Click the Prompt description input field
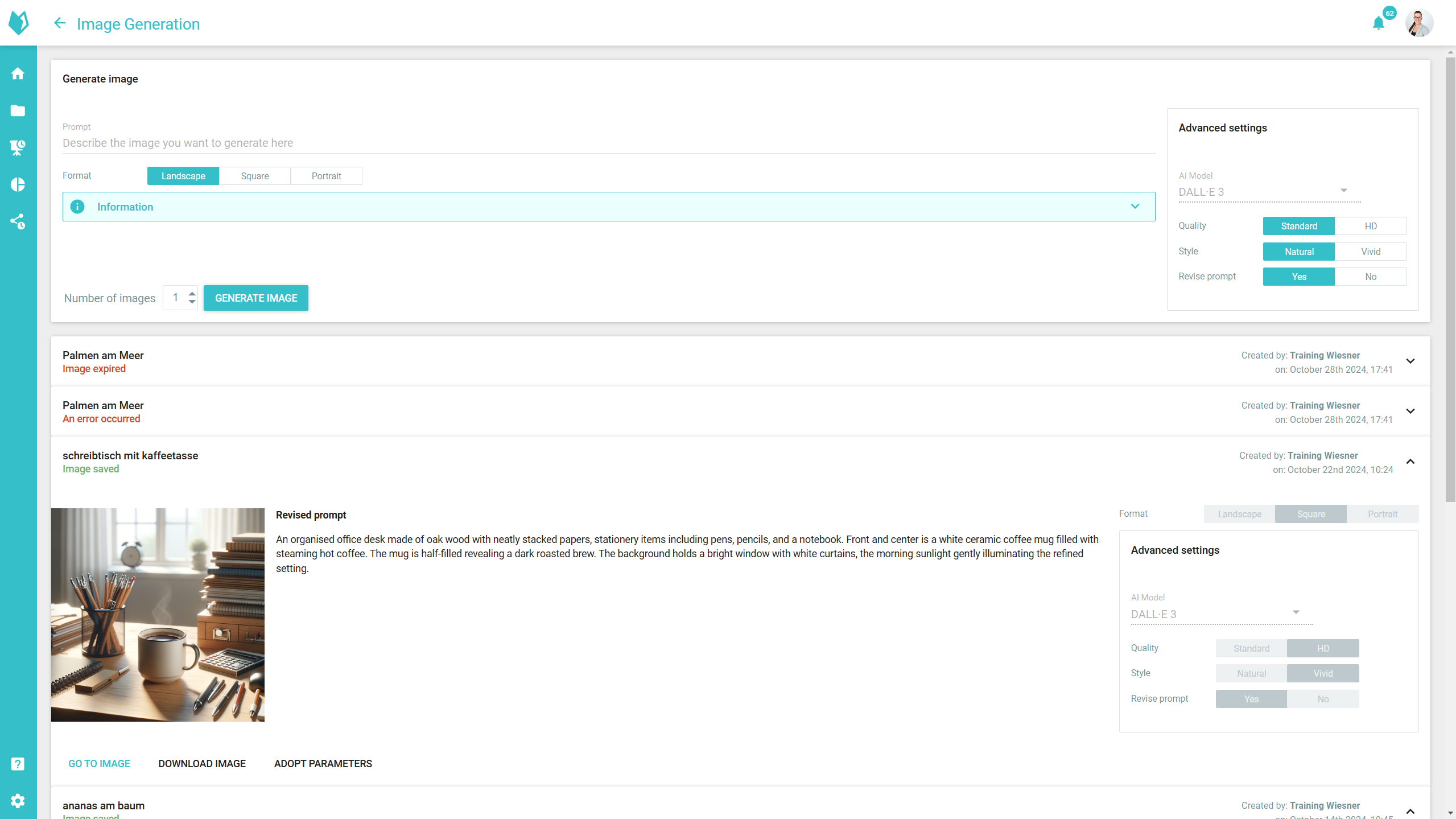 coord(609,143)
